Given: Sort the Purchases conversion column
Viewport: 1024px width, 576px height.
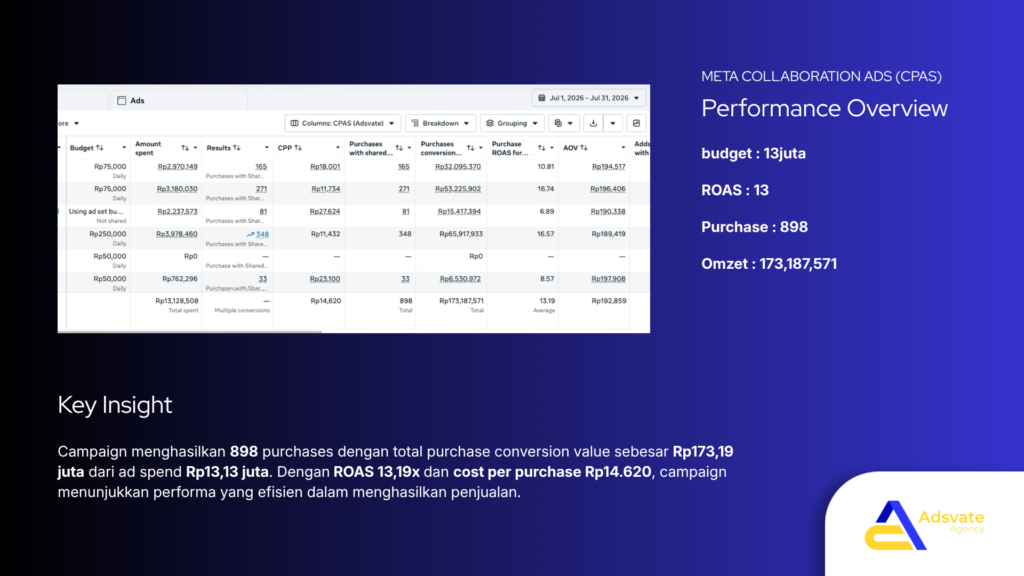Looking at the screenshot, I should [470, 148].
